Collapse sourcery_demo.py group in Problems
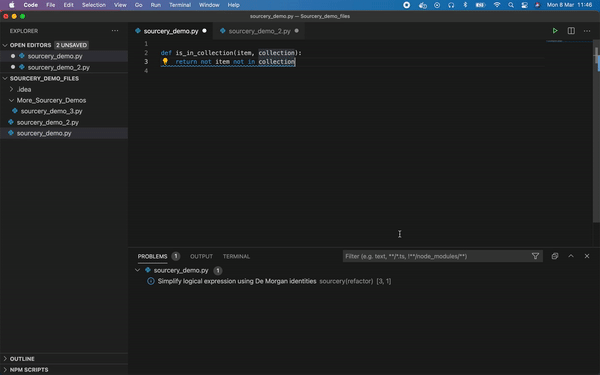Screen dimensions: 600x375 [137, 270]
